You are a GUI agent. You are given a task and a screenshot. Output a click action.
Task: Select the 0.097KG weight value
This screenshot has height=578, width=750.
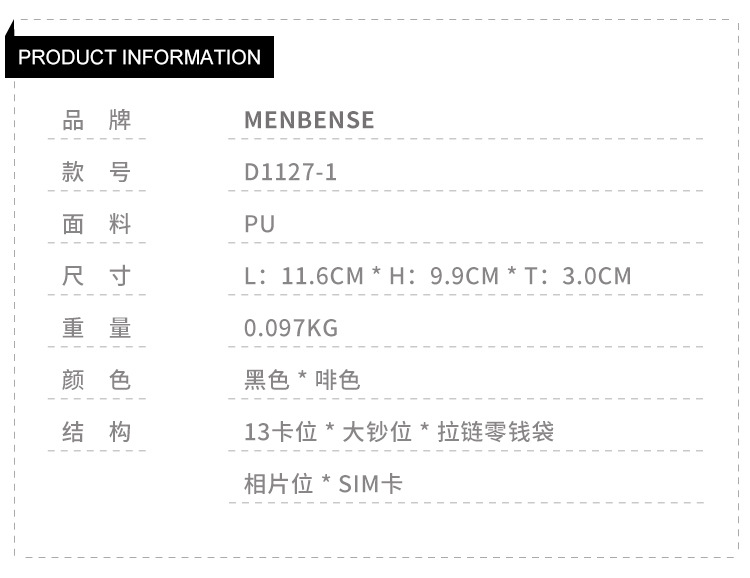click(x=291, y=328)
